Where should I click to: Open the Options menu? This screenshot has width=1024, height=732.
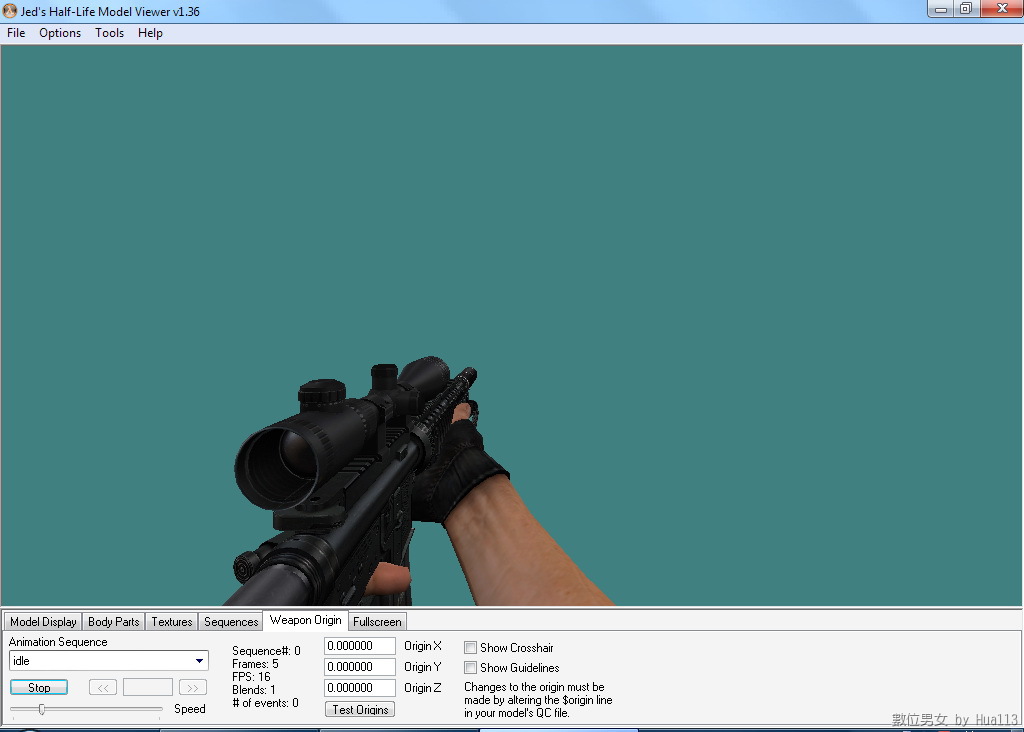[60, 33]
